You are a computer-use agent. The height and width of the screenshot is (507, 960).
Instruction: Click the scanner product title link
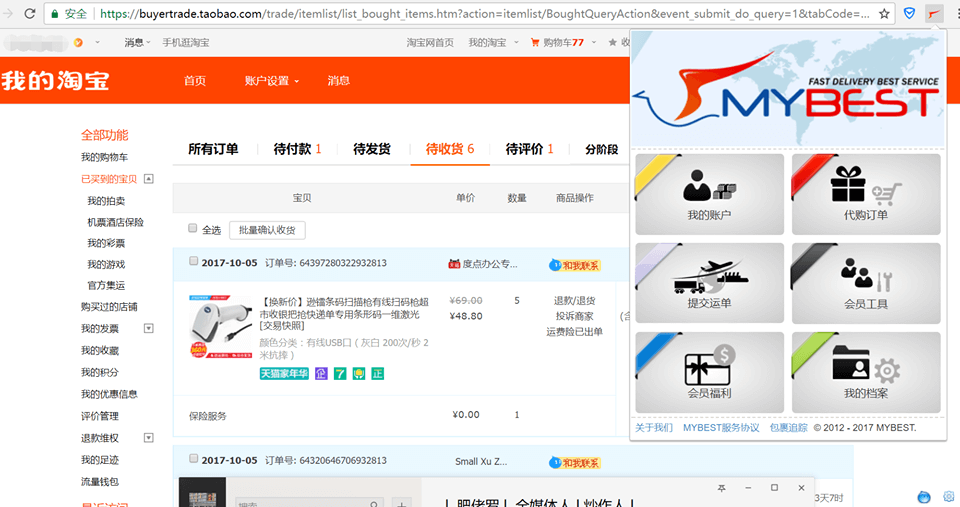[x=344, y=314]
